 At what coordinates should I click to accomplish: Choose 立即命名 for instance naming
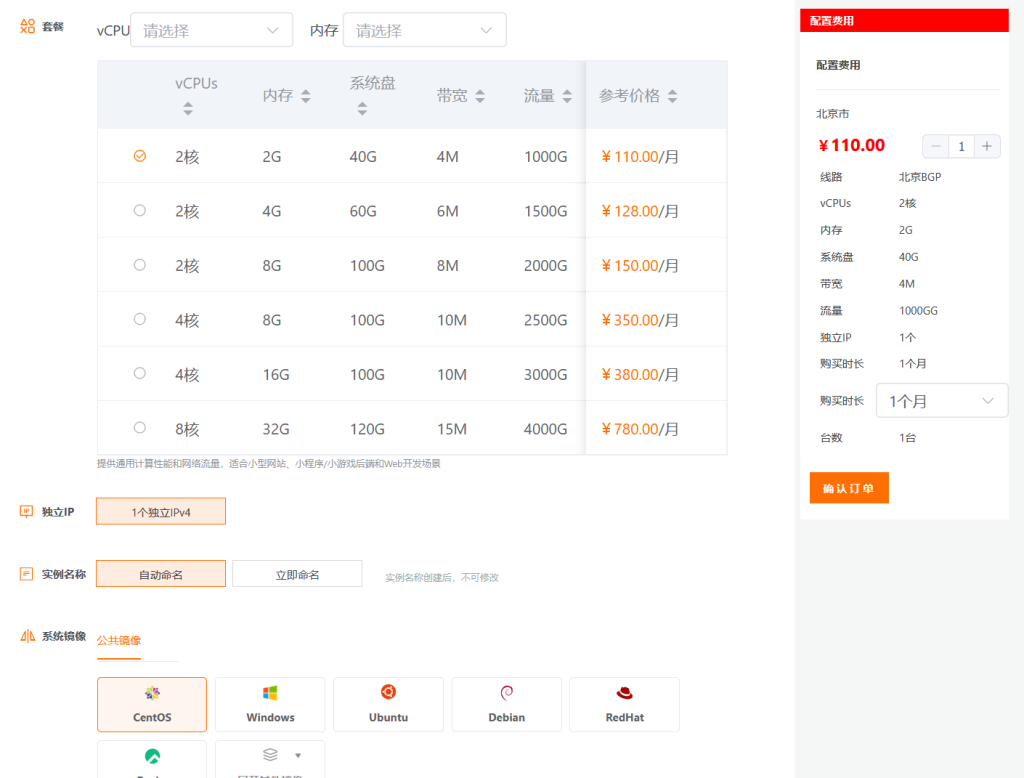pyautogui.click(x=296, y=574)
